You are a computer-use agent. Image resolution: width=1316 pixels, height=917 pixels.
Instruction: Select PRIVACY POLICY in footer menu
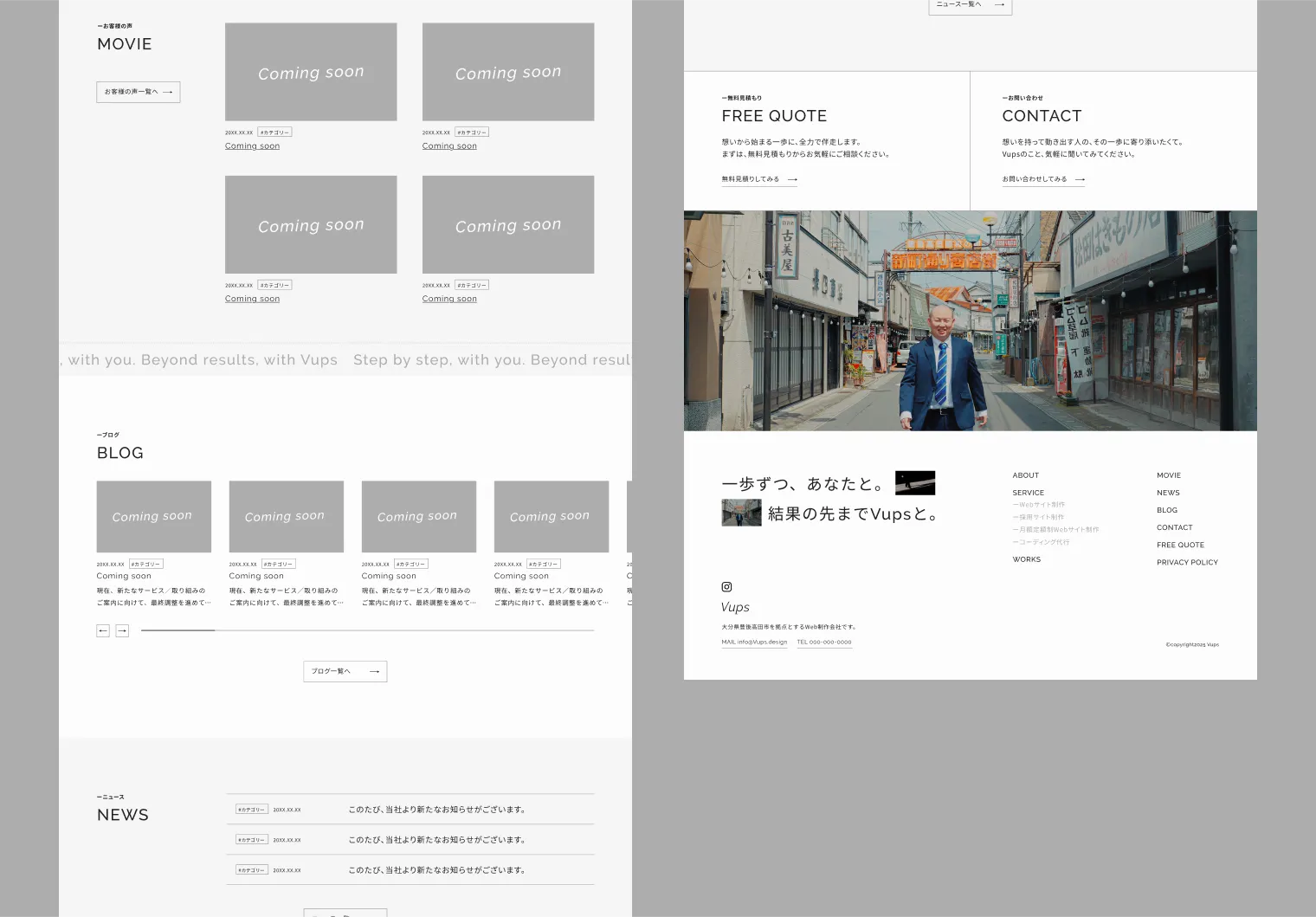coord(1187,563)
